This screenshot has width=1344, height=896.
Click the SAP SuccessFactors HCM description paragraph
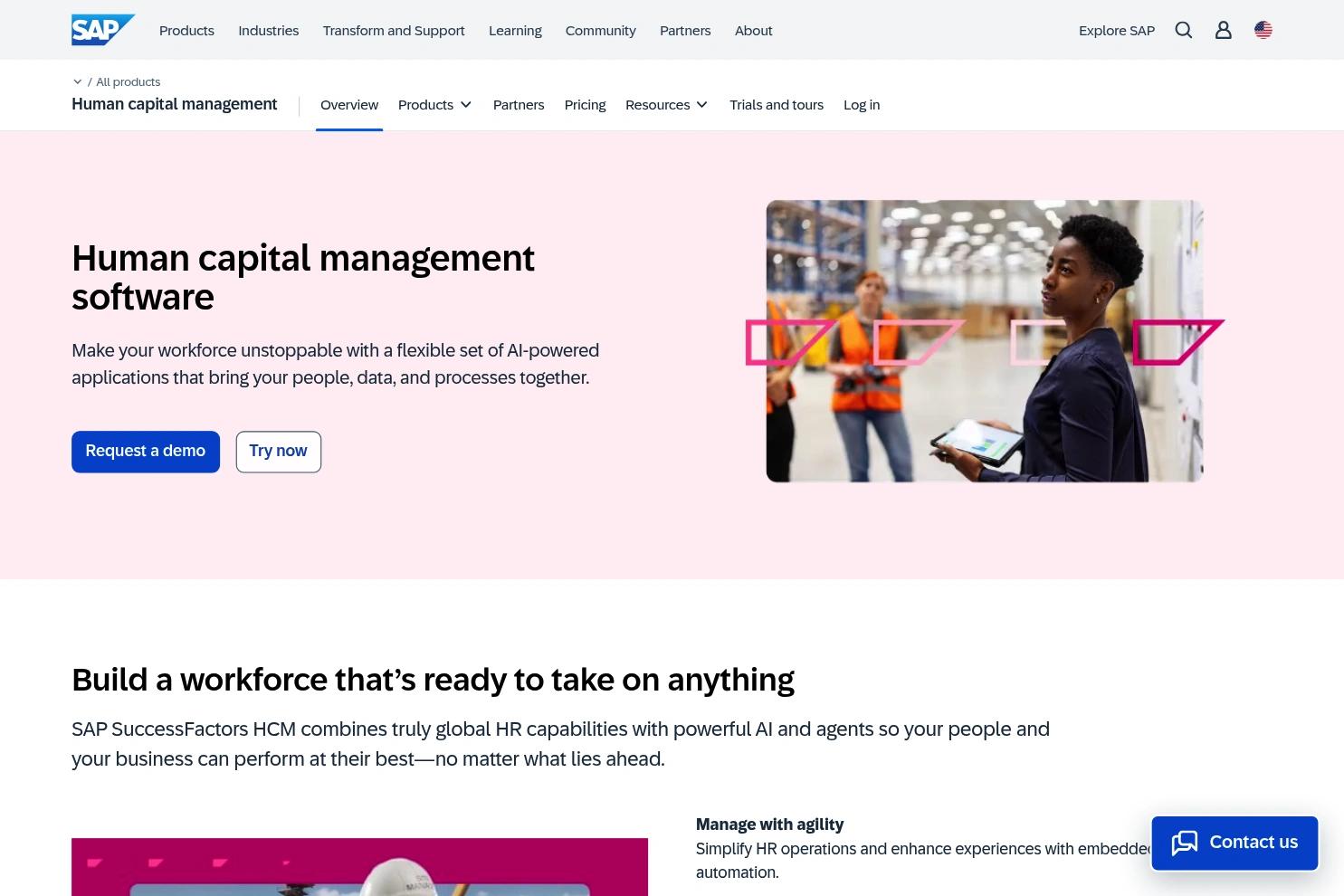[561, 744]
